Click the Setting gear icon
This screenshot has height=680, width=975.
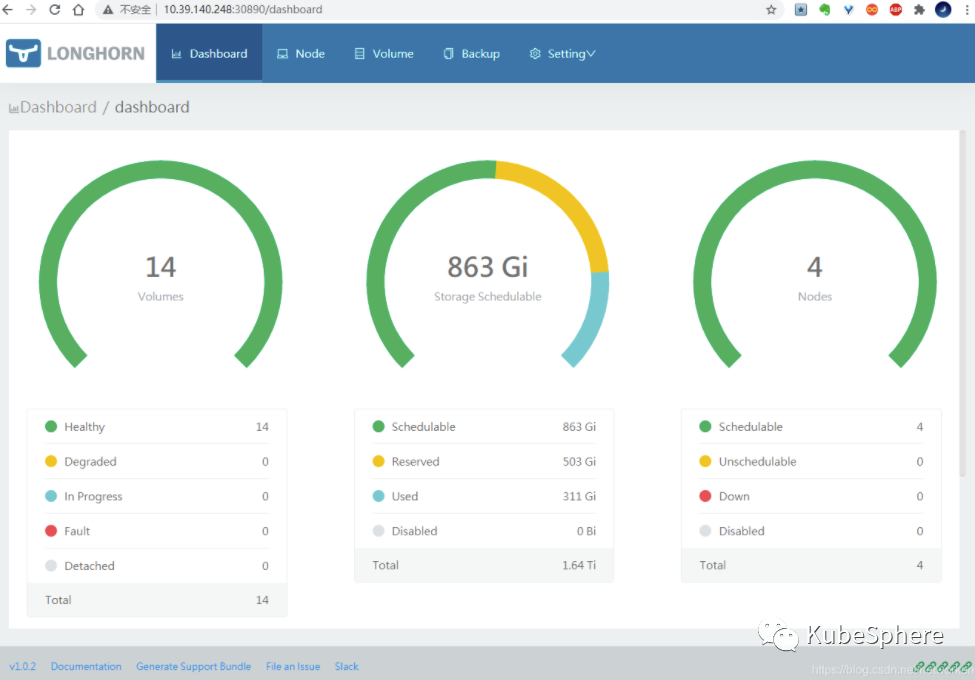click(533, 54)
